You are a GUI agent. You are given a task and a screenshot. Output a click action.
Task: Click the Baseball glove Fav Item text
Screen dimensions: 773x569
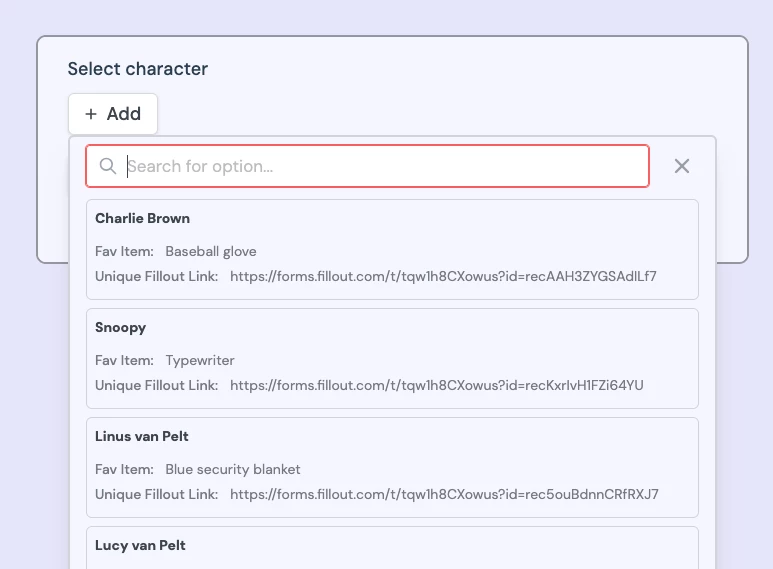pyautogui.click(x=211, y=251)
